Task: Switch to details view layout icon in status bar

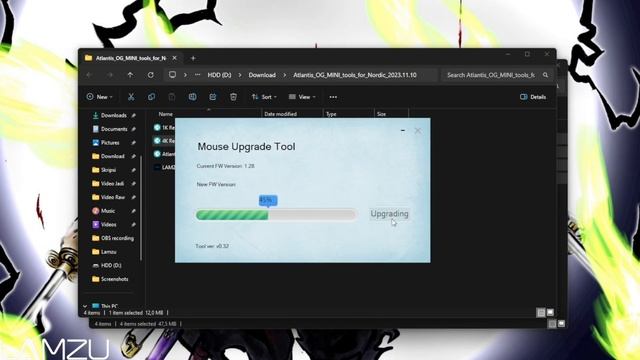Action: click(541, 313)
